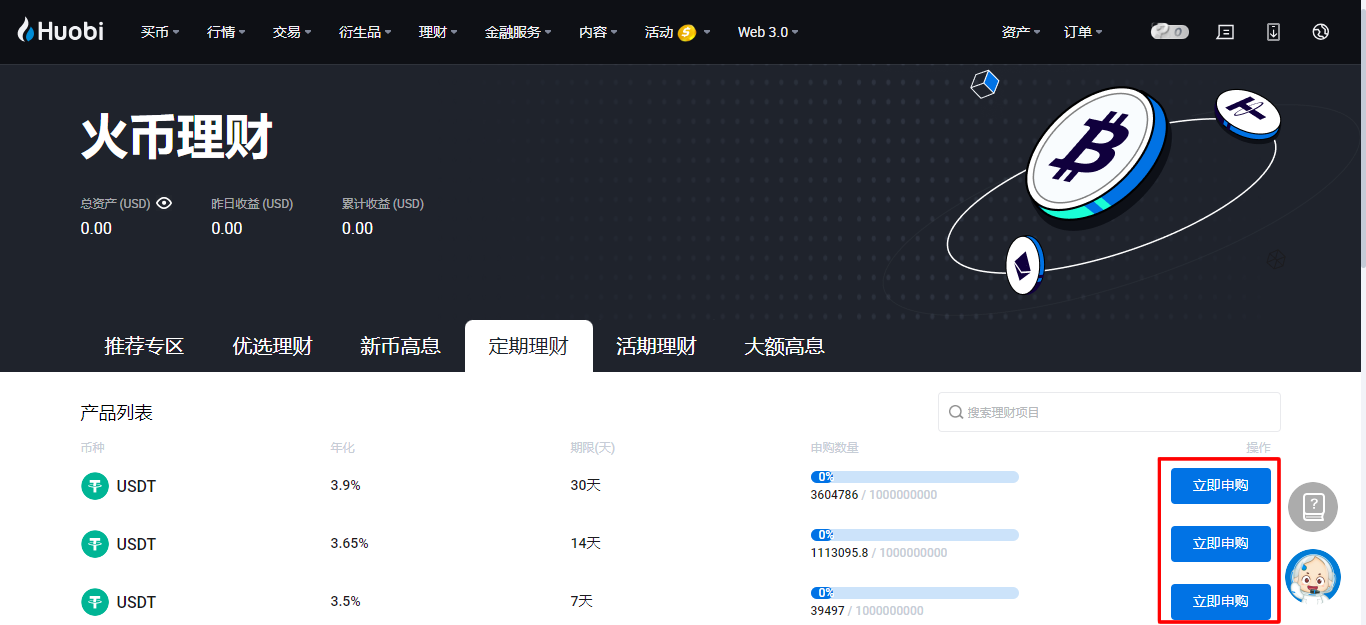Click the 3.5% annual rate value
1366x625 pixels.
pos(346,601)
